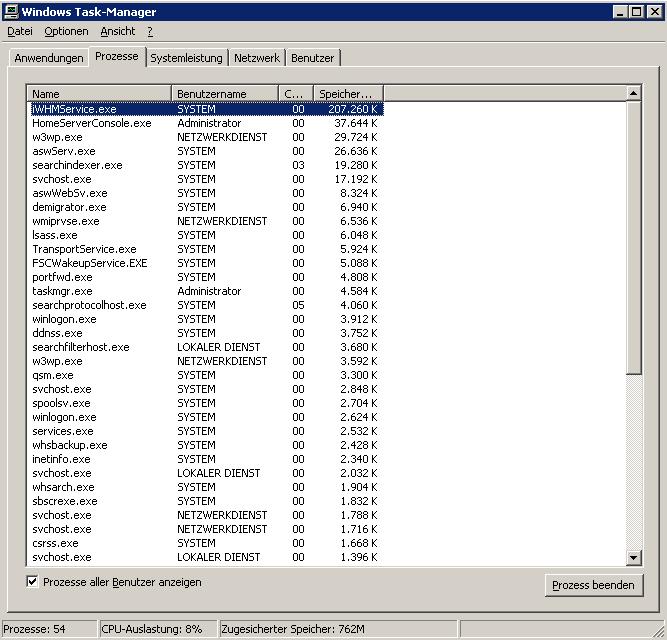The width and height of the screenshot is (667, 640).
Task: Sort by the Benutzername column header
Action: (x=225, y=94)
